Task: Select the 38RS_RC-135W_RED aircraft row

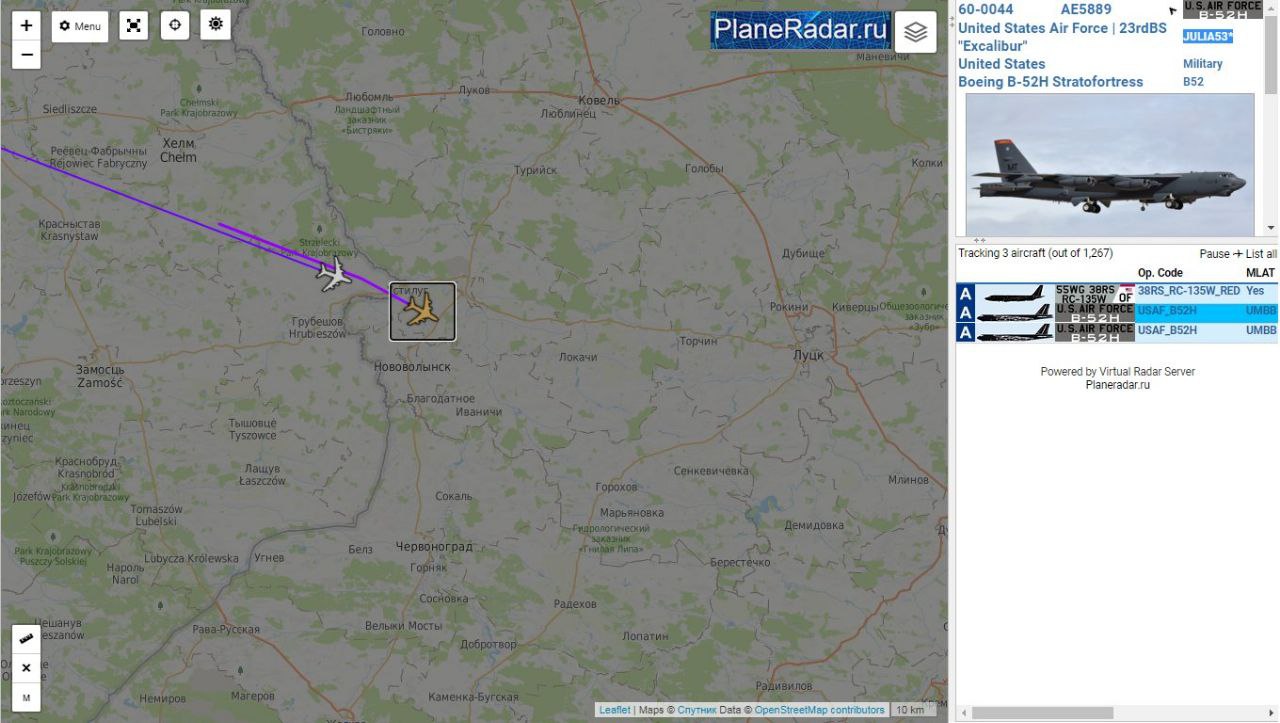Action: 1116,292
